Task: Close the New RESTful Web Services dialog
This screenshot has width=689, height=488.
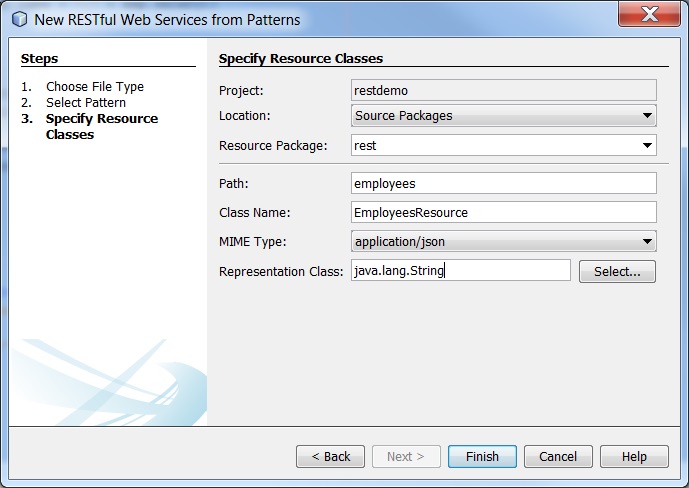Action: tap(649, 14)
